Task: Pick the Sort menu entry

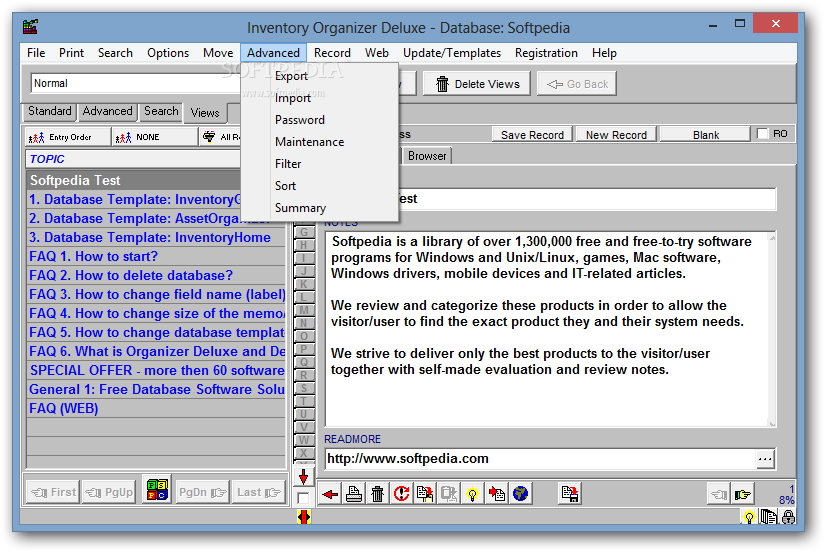Action: [285, 186]
